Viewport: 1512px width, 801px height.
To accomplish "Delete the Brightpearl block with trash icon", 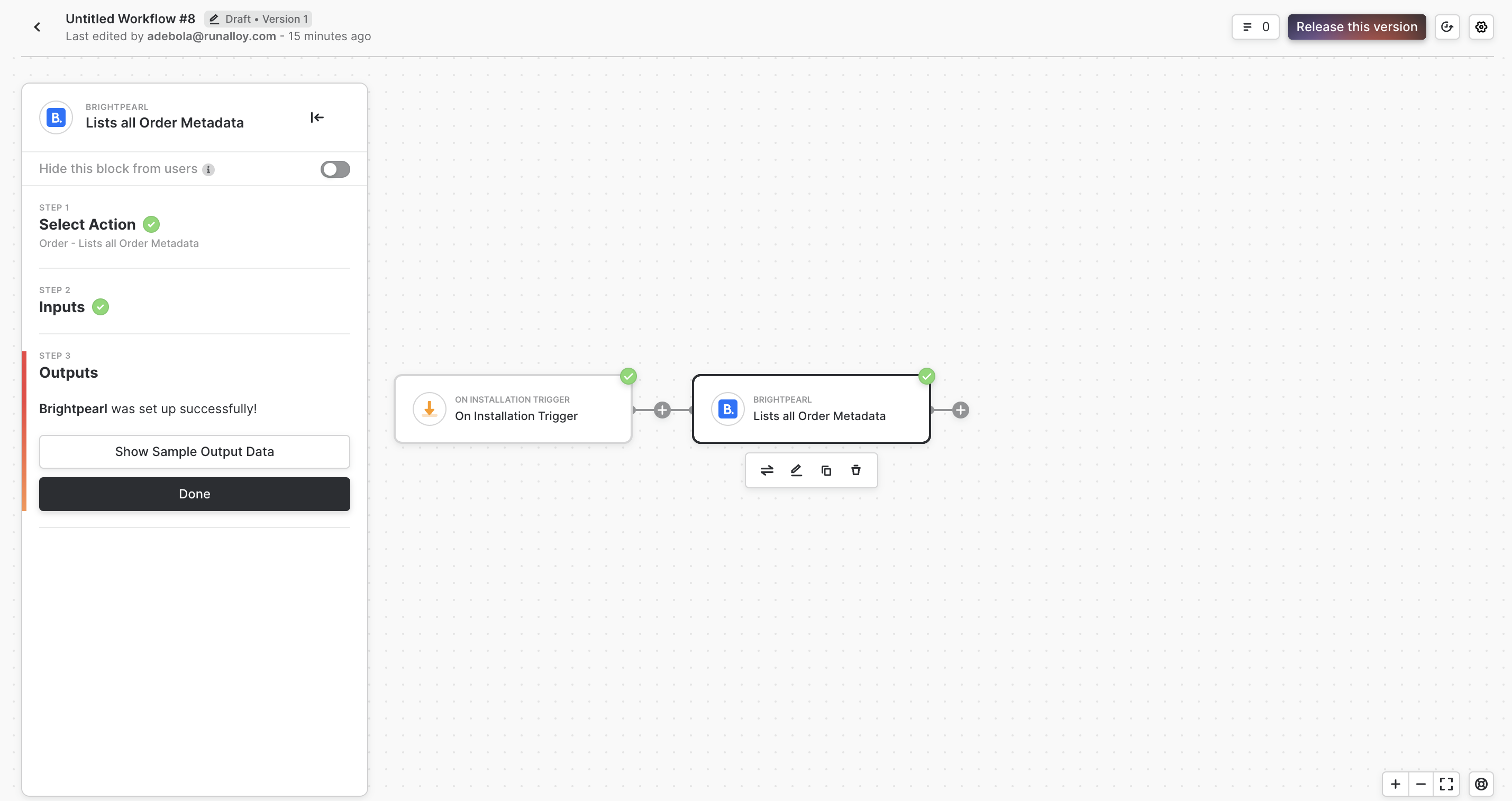I will click(x=856, y=471).
